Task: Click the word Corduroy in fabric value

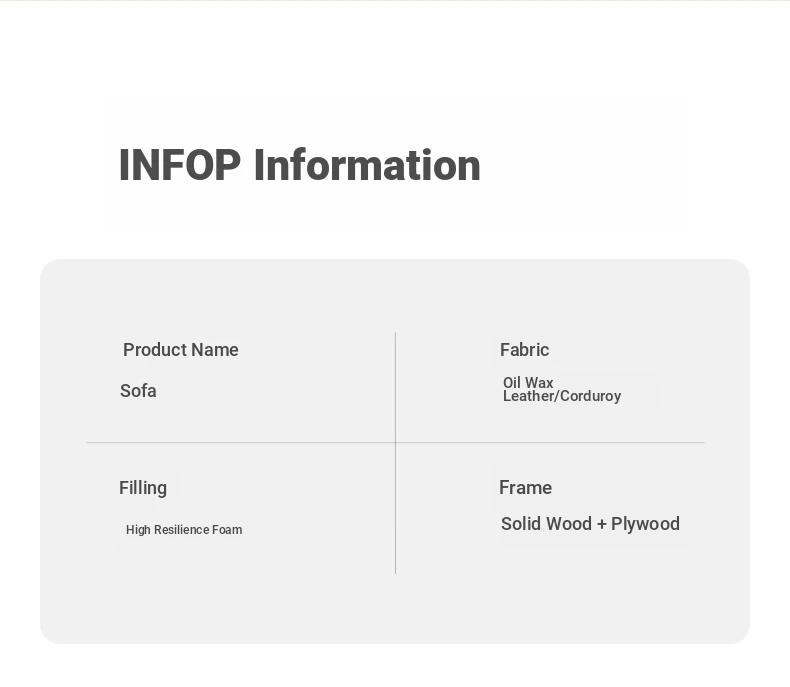Action: (590, 396)
